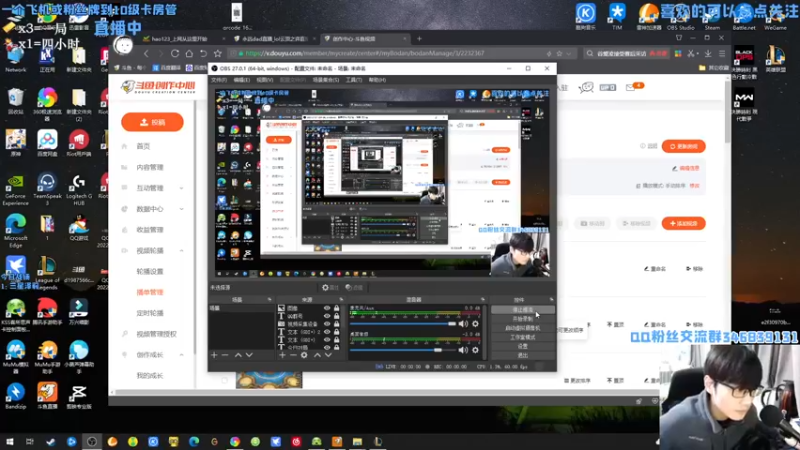
Task: Collapse the 创作成长 sidebar section
Action: point(182,355)
